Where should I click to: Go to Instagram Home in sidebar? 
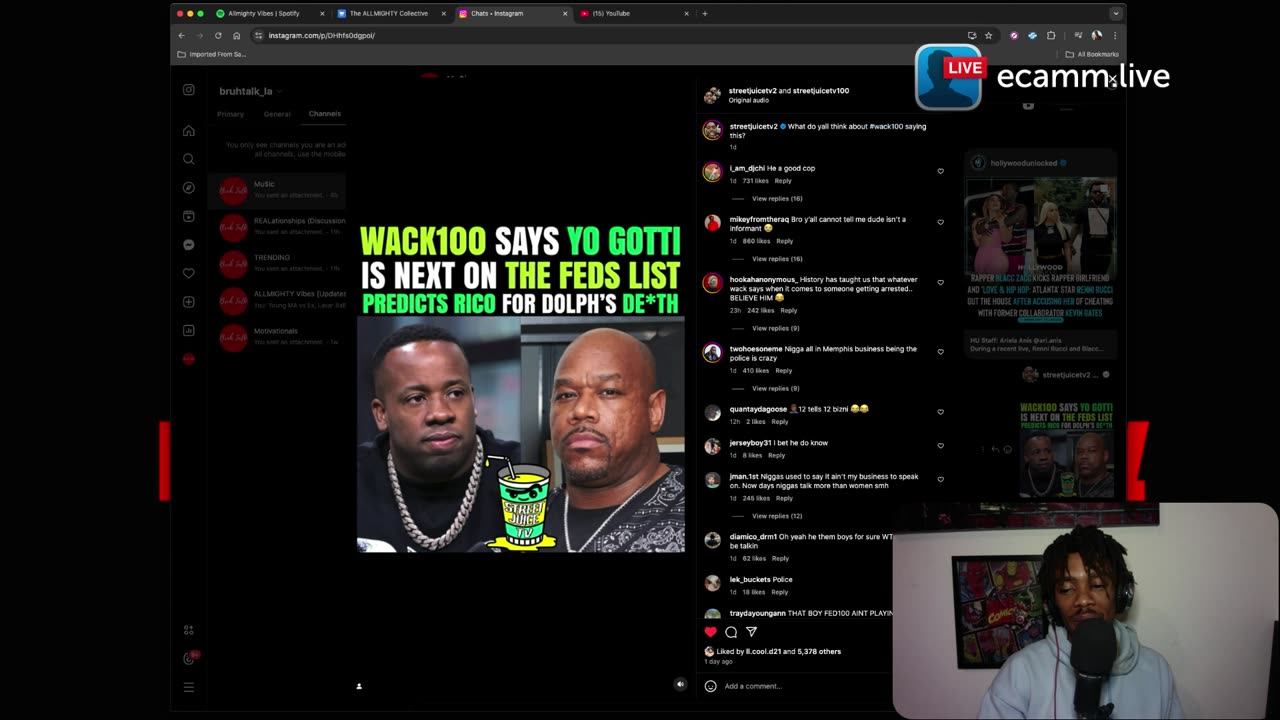tap(188, 131)
